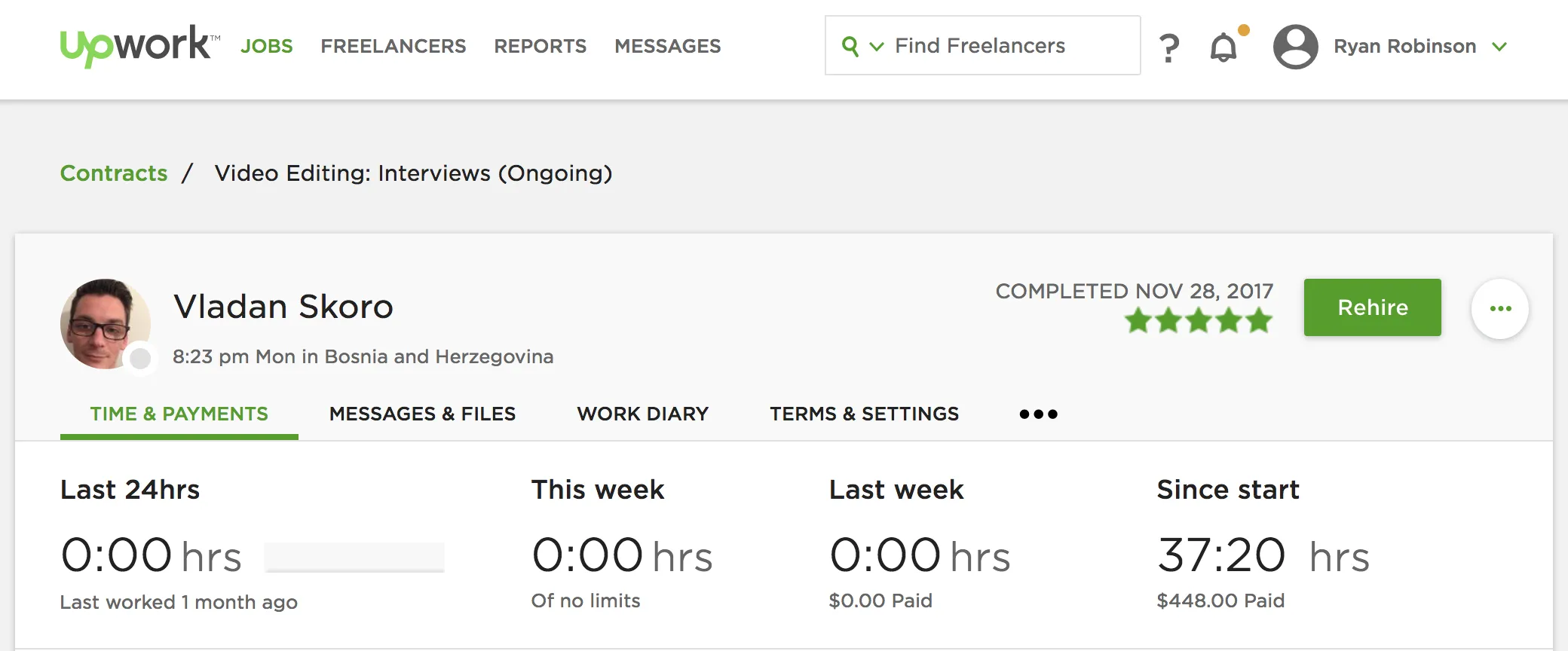Click the fifth rating star
1568x651 pixels.
(x=1257, y=321)
